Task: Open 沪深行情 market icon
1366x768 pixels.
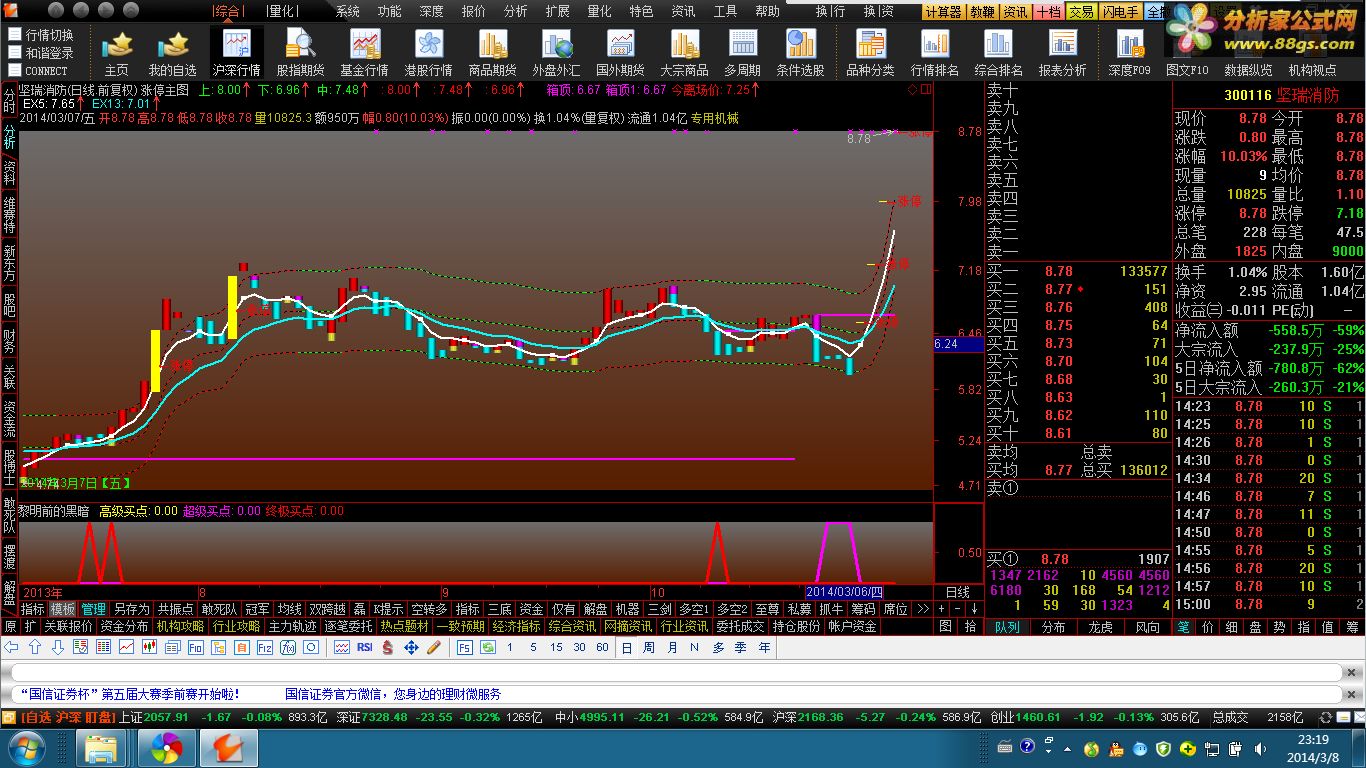Action: tap(237, 53)
